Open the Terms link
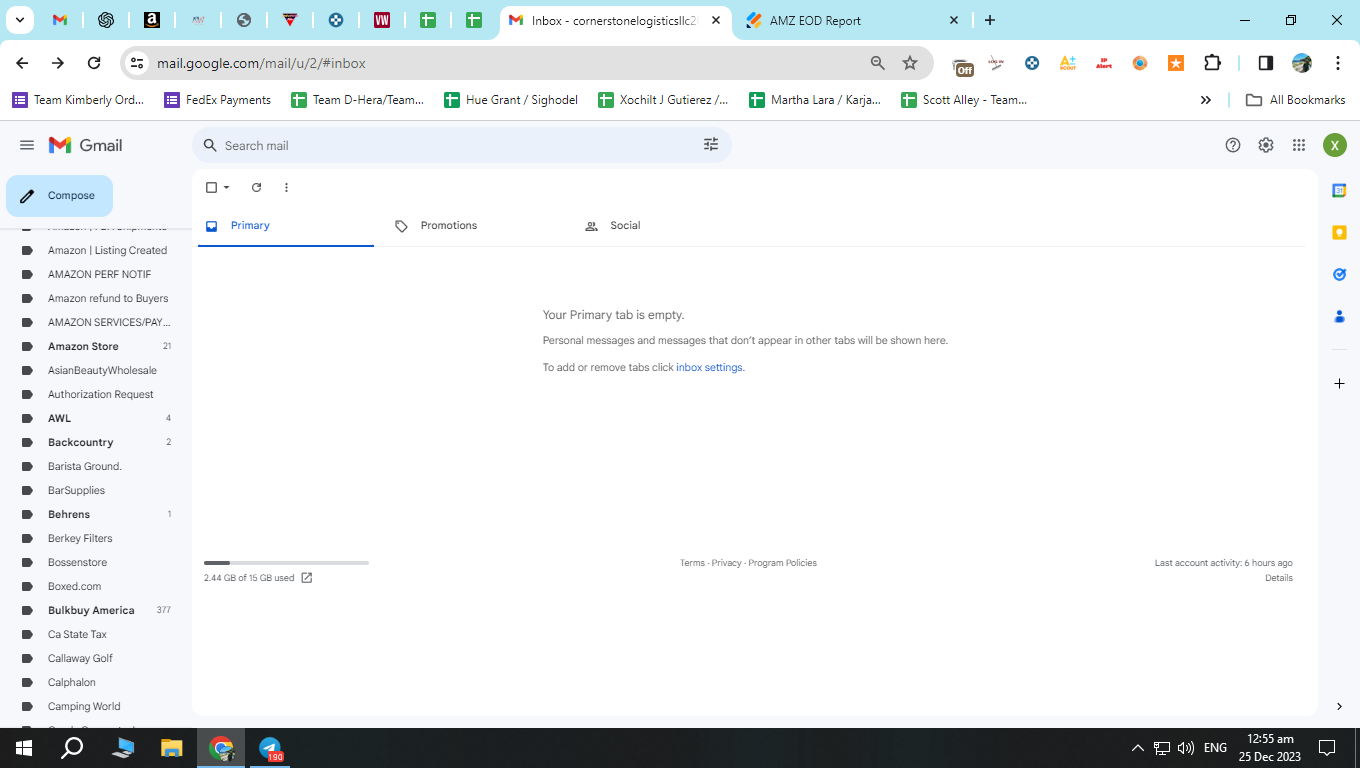 tap(692, 563)
